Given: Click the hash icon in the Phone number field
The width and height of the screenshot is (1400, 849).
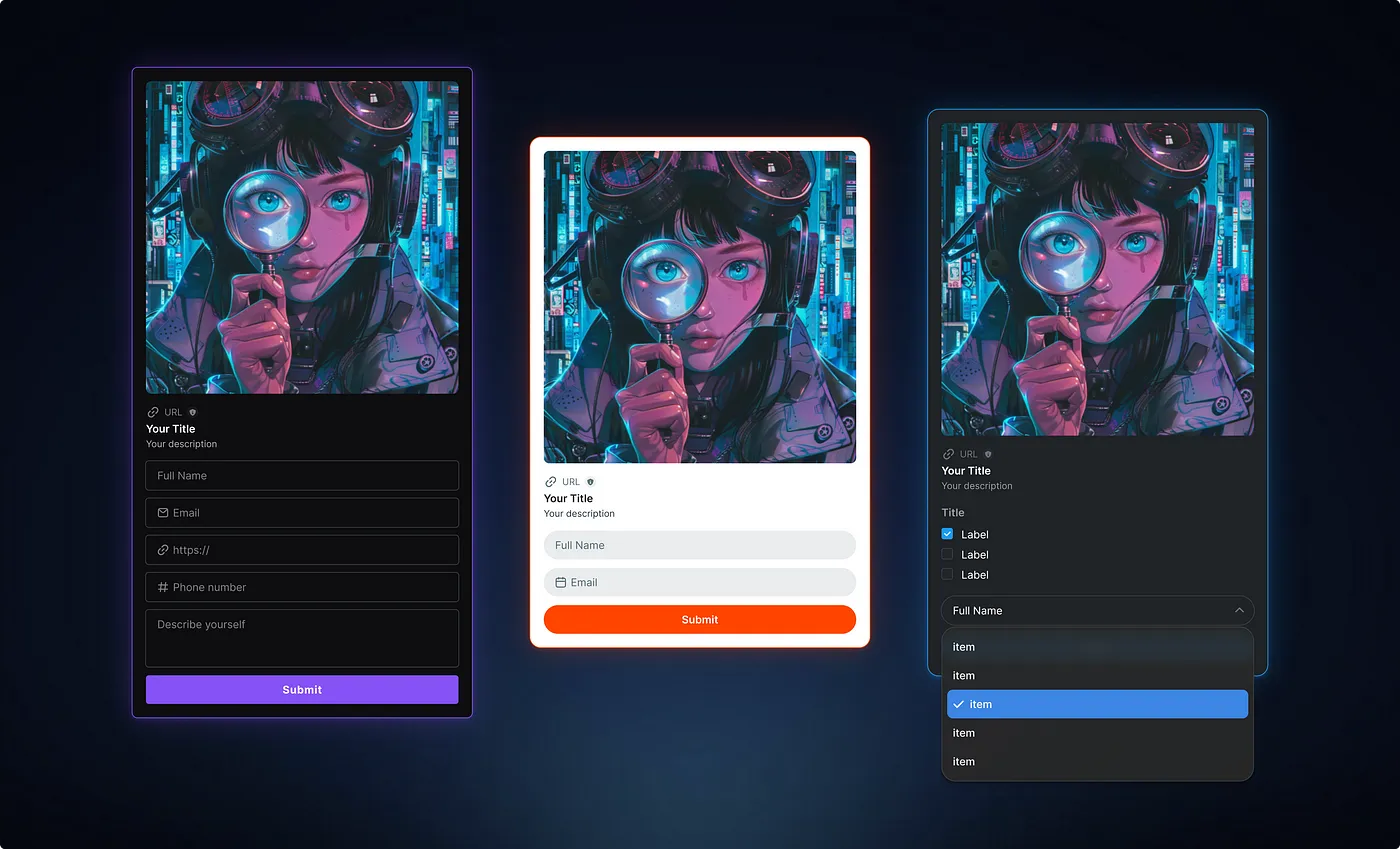Looking at the screenshot, I should tap(163, 587).
